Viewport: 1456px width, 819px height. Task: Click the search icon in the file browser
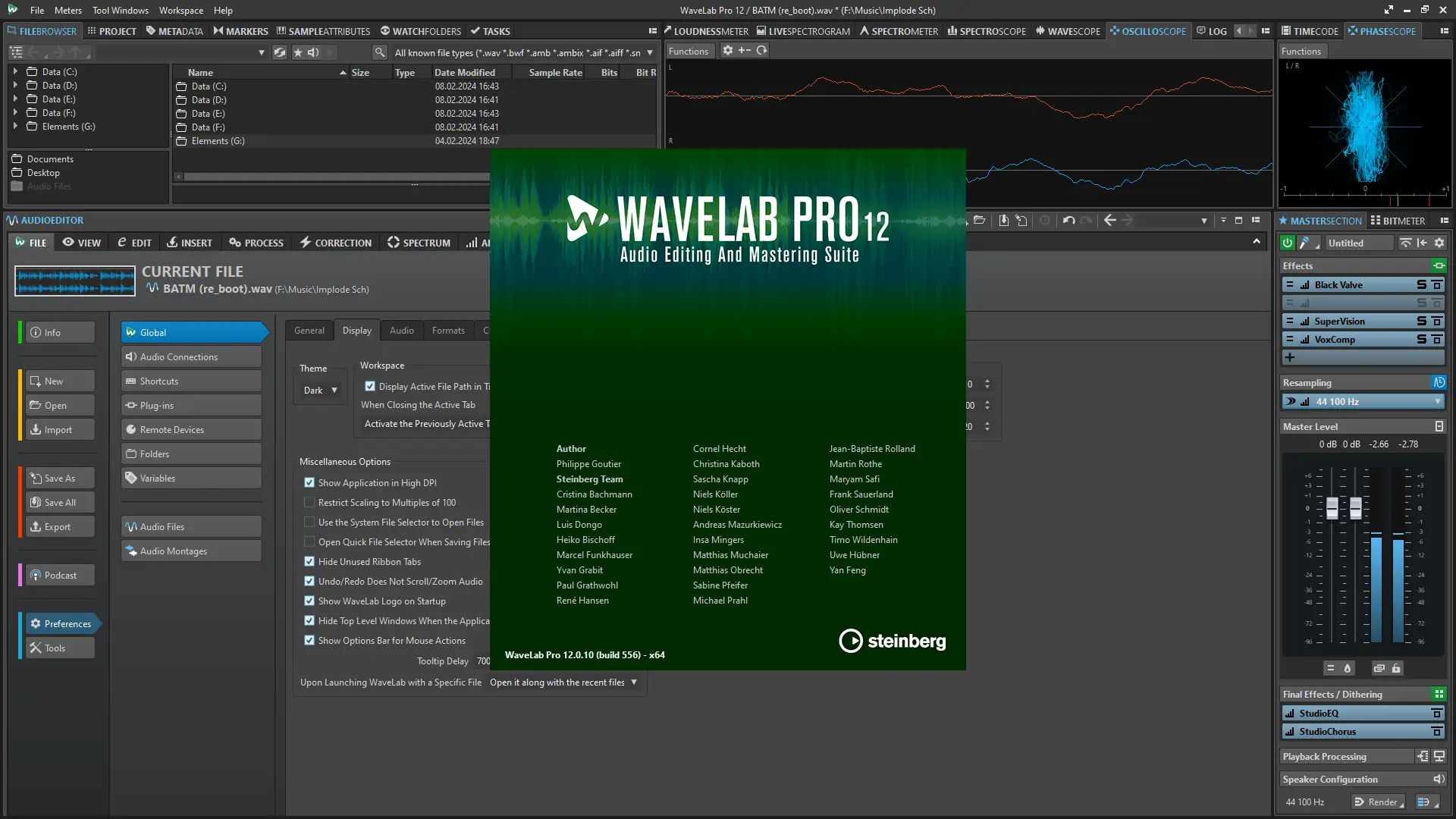point(379,52)
